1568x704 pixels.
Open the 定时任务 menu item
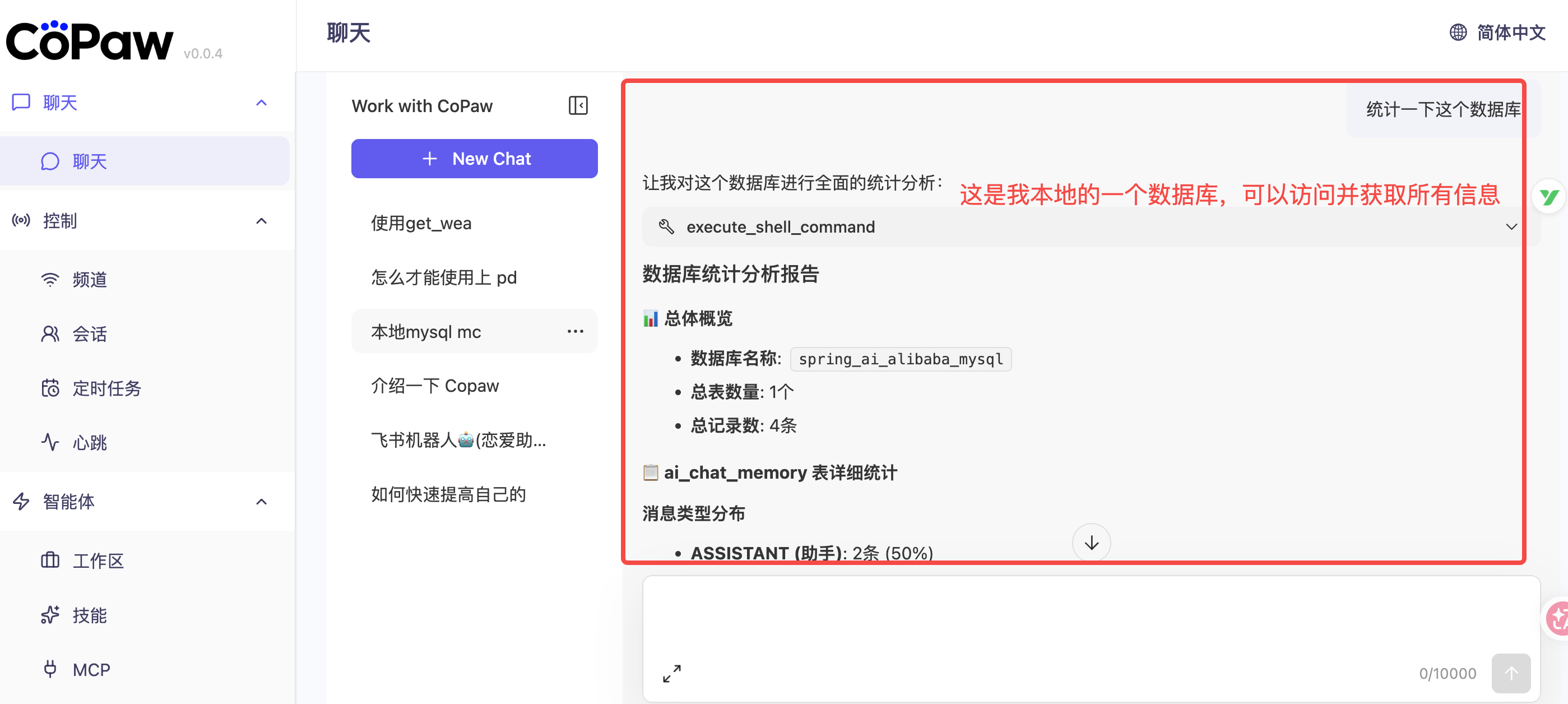coord(106,388)
